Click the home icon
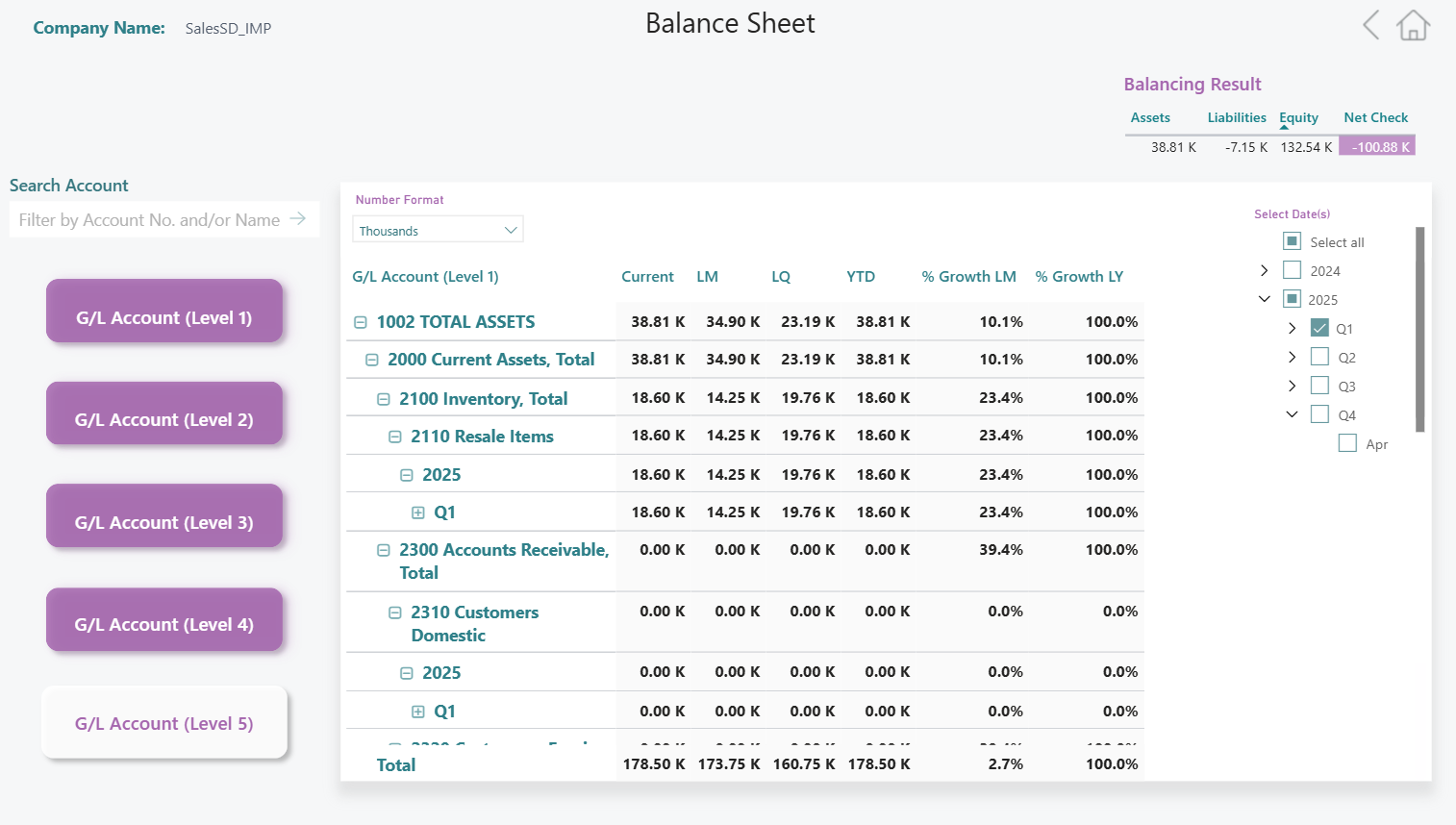Viewport: 1456px width, 825px height. [1413, 26]
